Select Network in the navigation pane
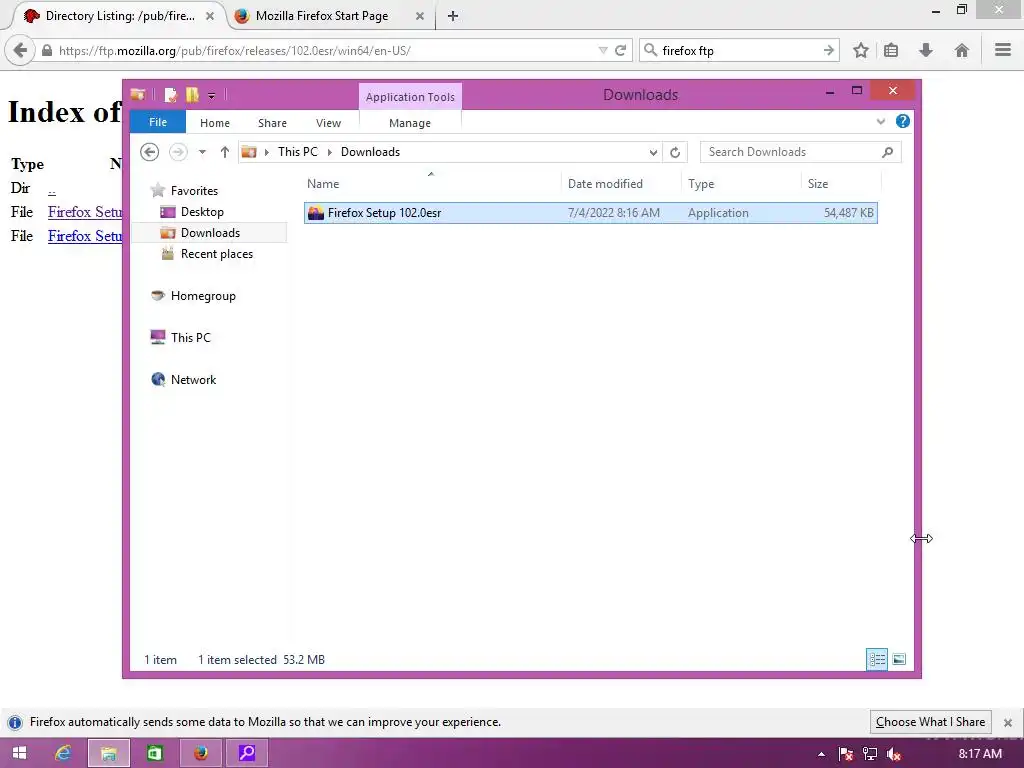This screenshot has height=768, width=1024. click(x=193, y=379)
